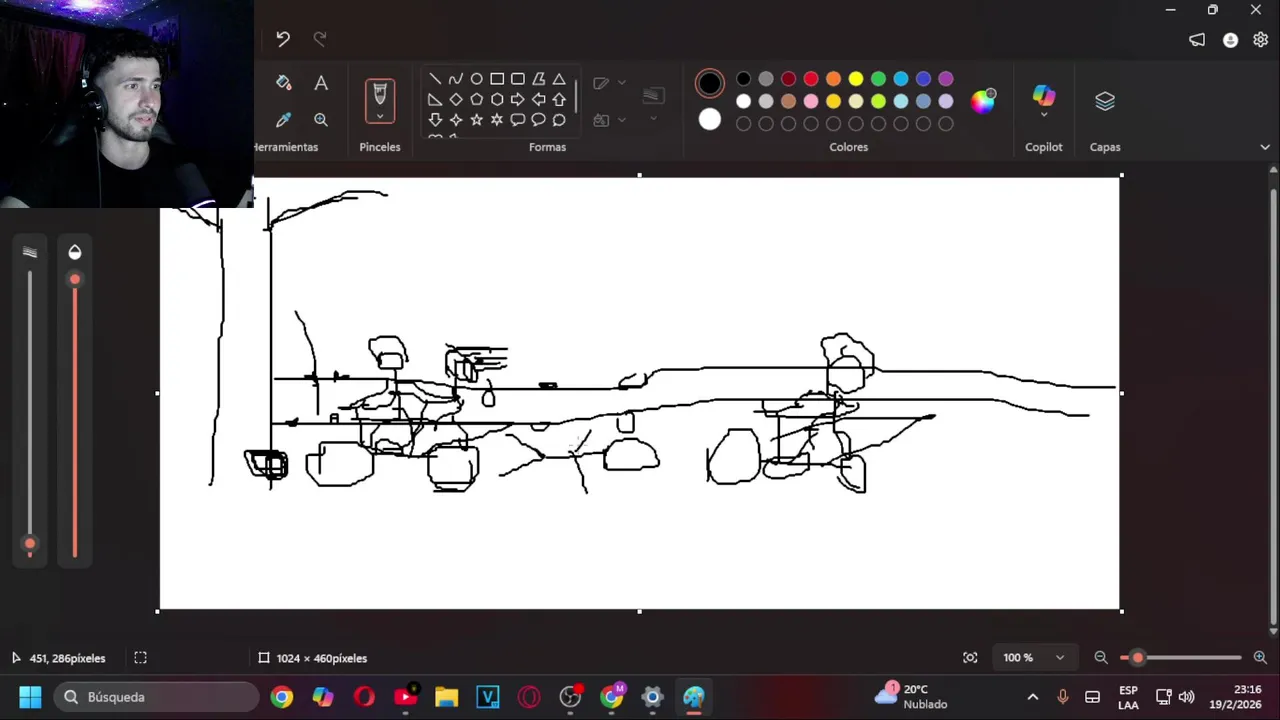The height and width of the screenshot is (720, 1280).
Task: Pick the brown color swatch
Action: (788, 101)
